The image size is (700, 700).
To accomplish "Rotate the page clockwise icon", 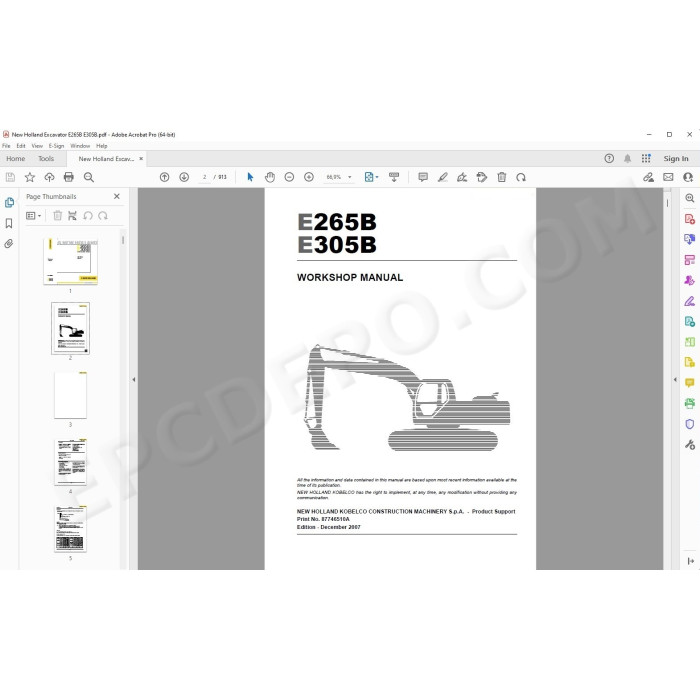I will pyautogui.click(x=521, y=177).
